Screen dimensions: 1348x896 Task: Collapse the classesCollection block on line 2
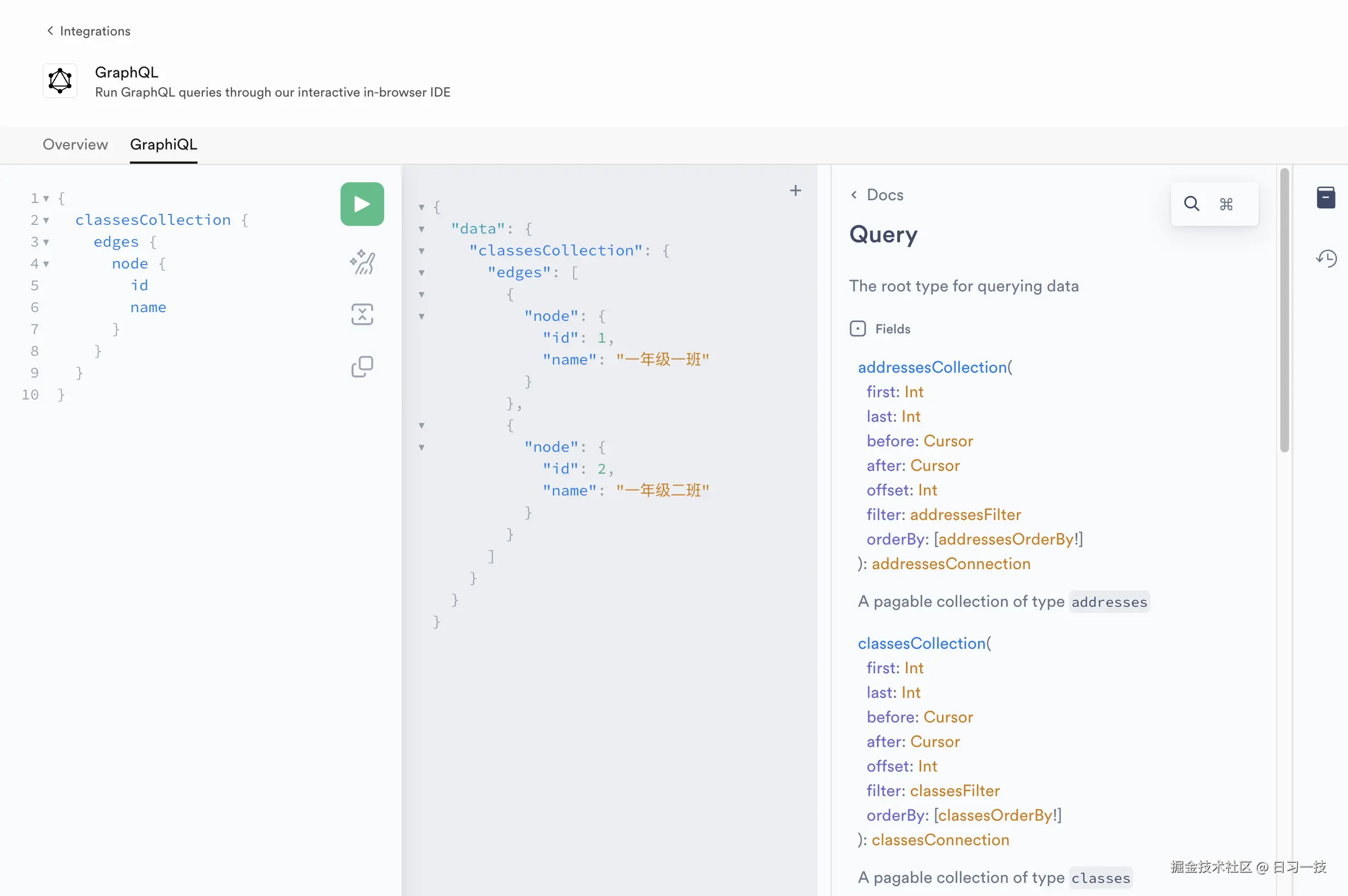coord(46,220)
